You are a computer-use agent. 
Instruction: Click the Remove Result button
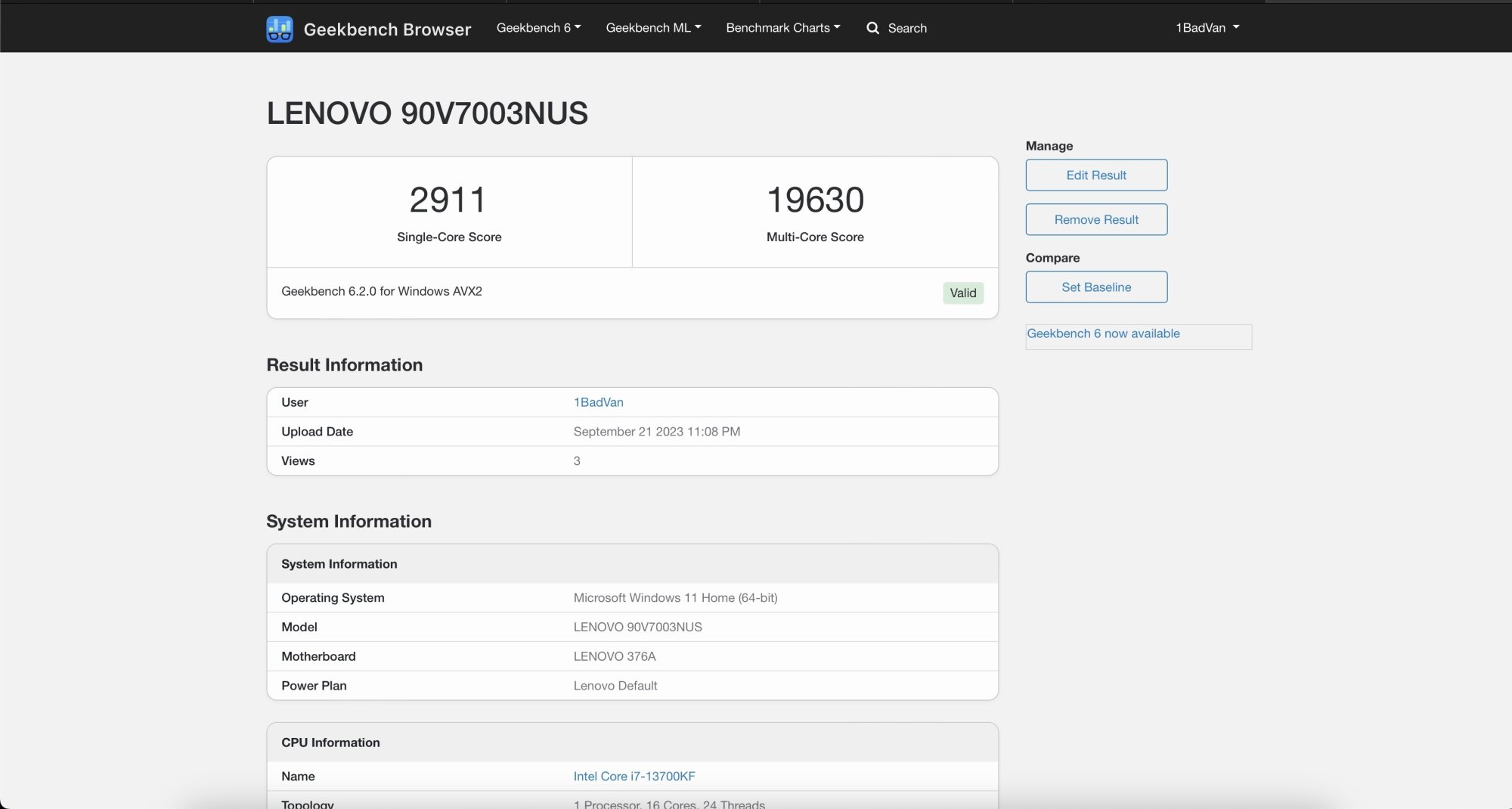click(x=1096, y=220)
